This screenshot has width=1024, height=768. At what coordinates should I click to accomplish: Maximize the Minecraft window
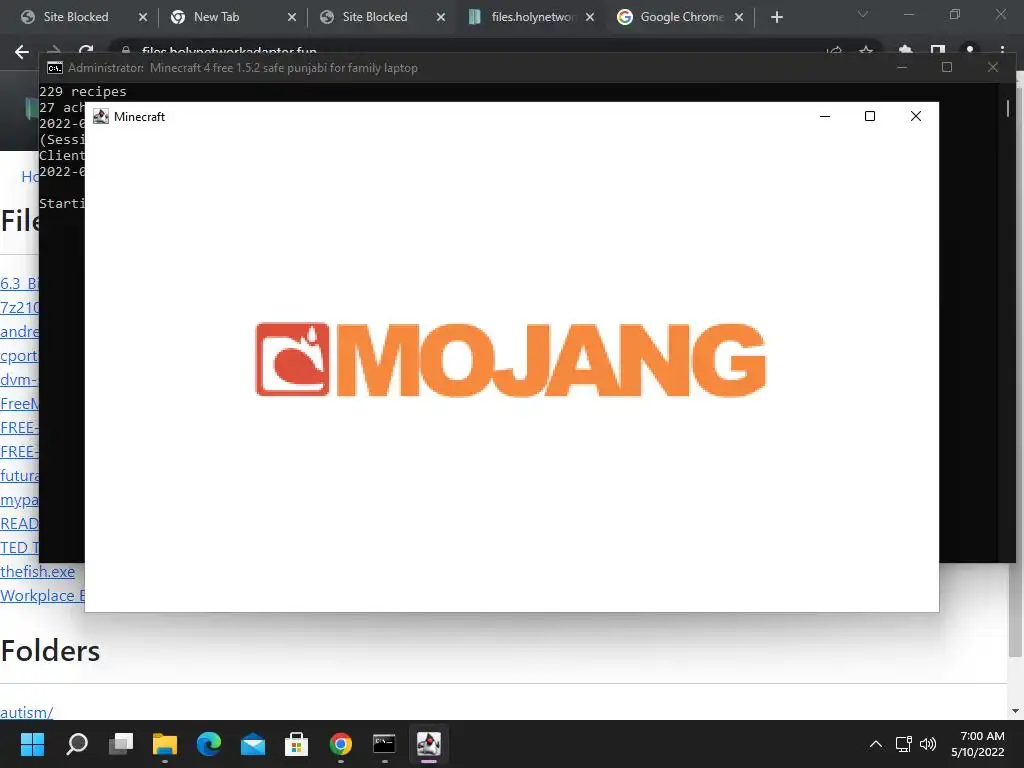[870, 116]
